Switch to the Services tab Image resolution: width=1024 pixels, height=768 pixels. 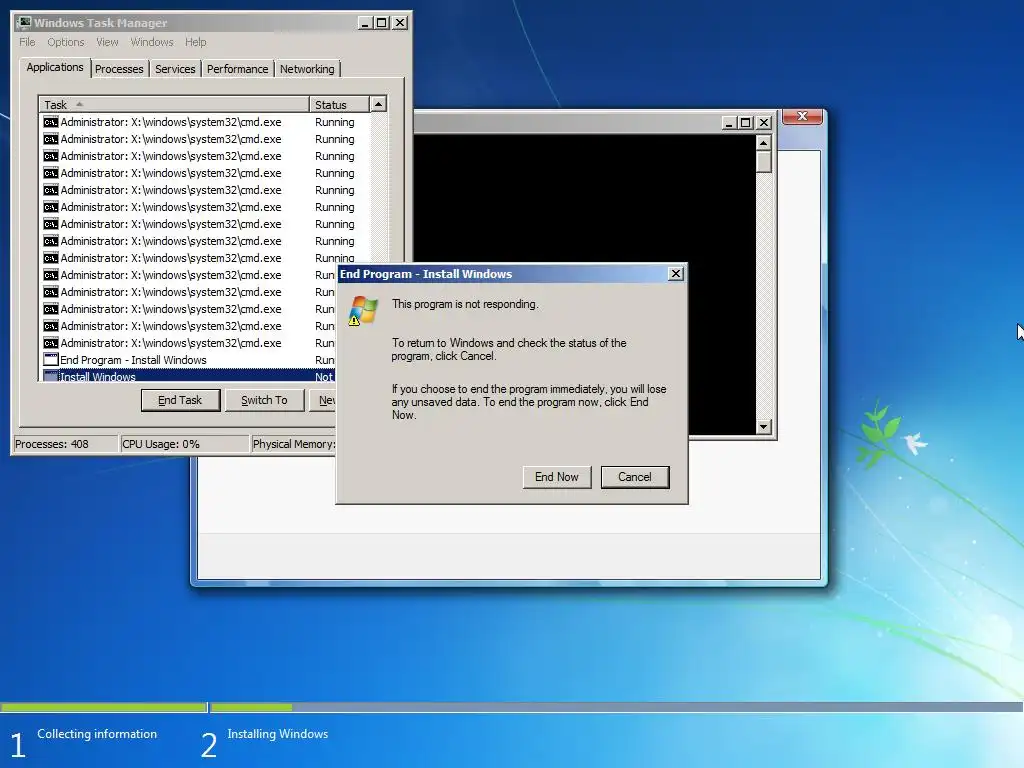tap(175, 69)
